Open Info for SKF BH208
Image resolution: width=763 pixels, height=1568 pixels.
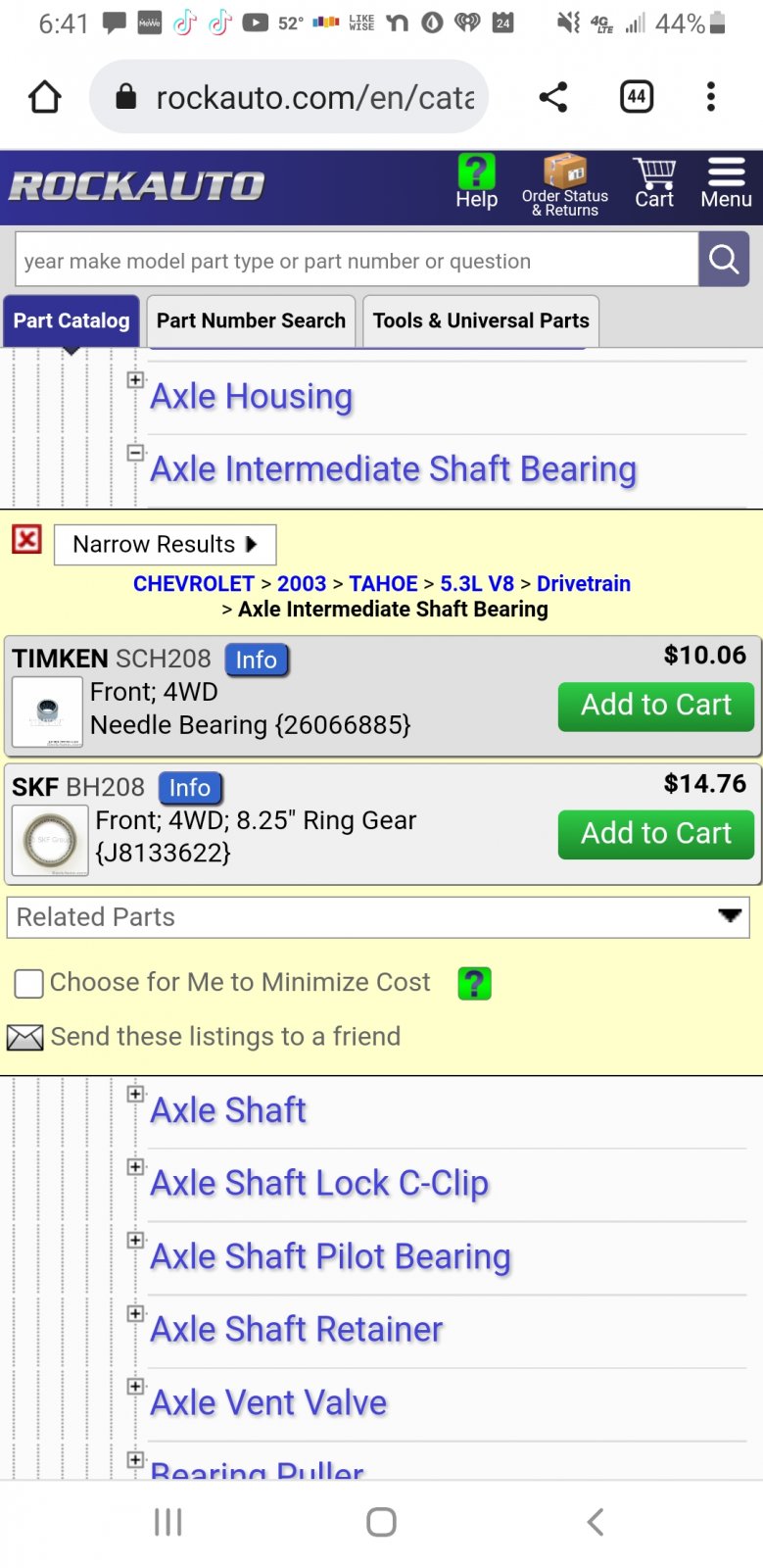(190, 788)
